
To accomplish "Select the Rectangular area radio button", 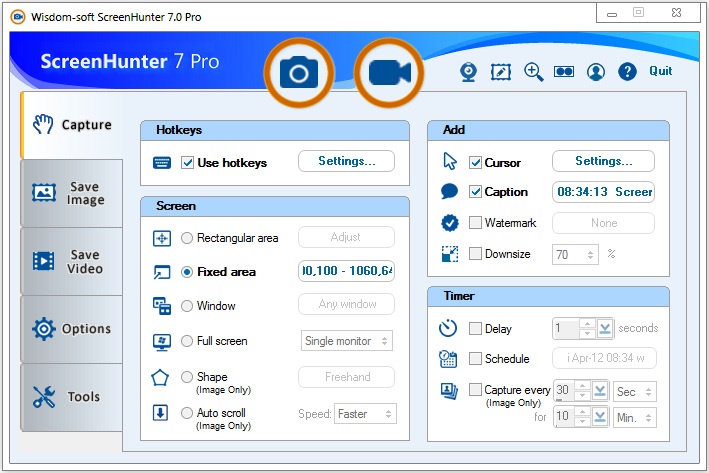I will 187,238.
